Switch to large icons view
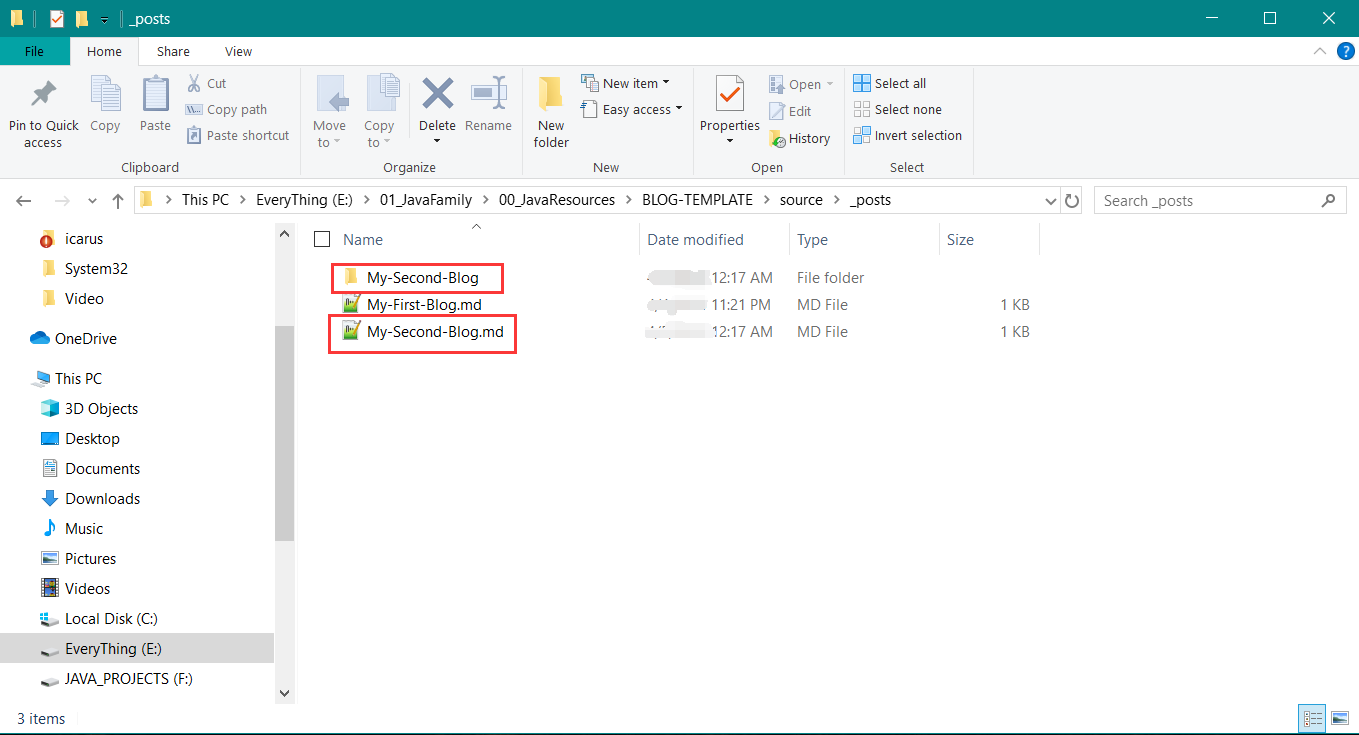Image resolution: width=1359 pixels, height=735 pixels. click(1339, 718)
